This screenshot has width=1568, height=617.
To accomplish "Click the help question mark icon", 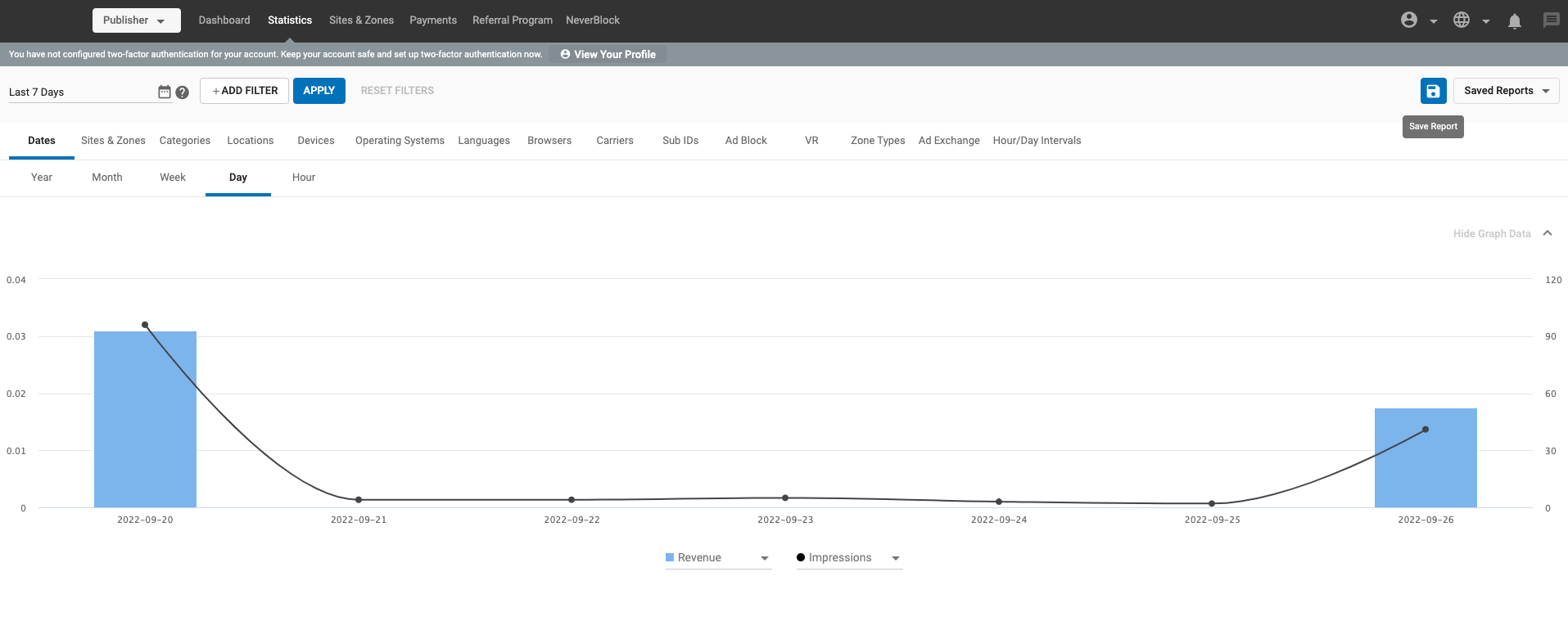I will pyautogui.click(x=183, y=92).
